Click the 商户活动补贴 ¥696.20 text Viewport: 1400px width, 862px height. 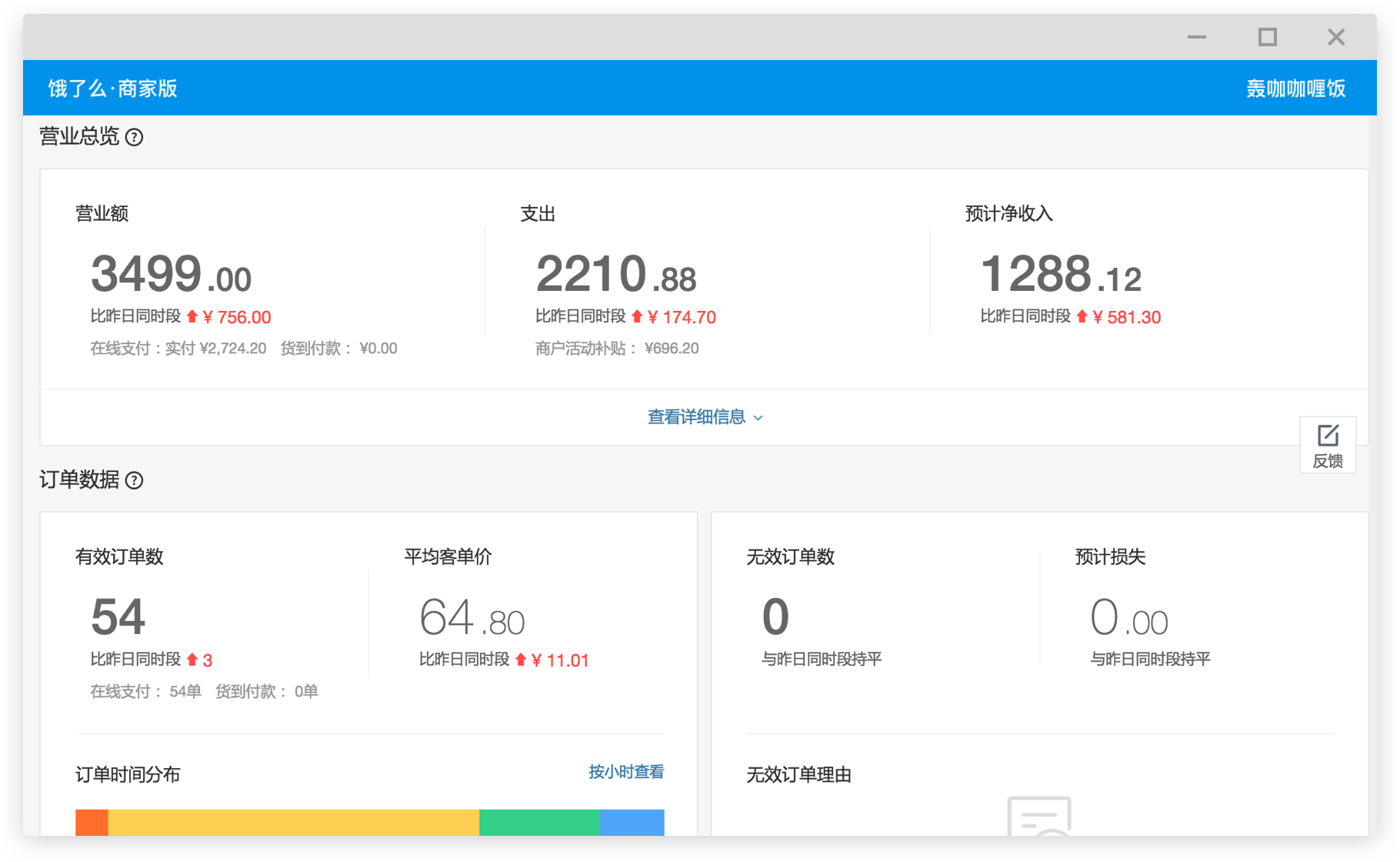tap(614, 348)
